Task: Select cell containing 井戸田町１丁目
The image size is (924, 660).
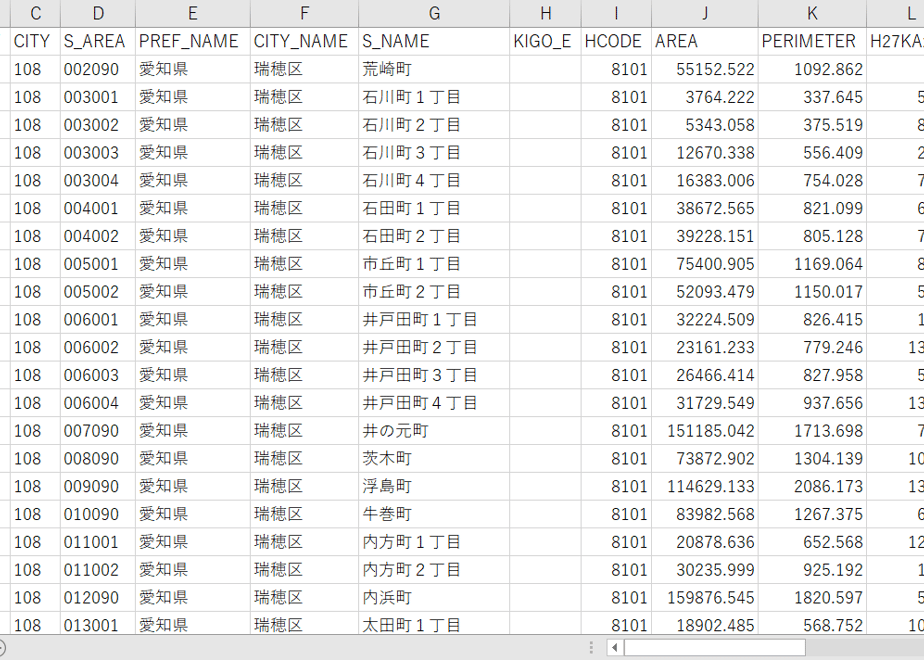Action: click(434, 319)
